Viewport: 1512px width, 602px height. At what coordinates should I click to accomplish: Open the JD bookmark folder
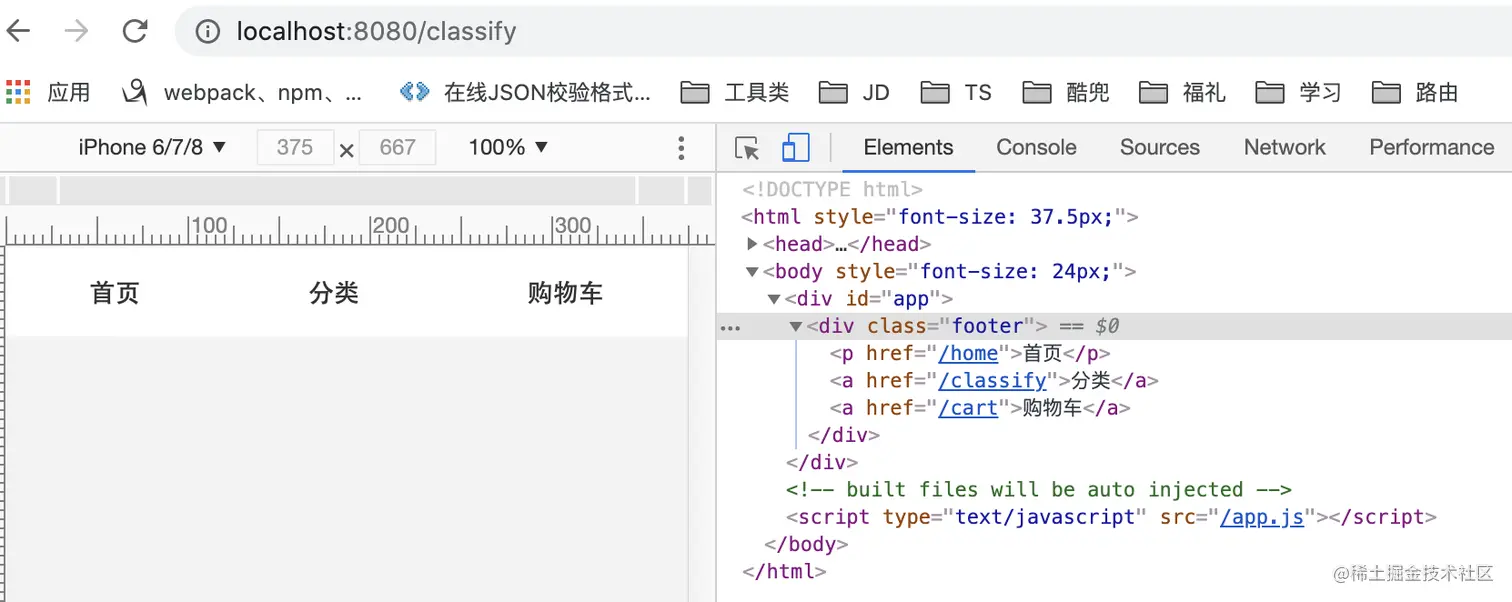click(x=854, y=92)
